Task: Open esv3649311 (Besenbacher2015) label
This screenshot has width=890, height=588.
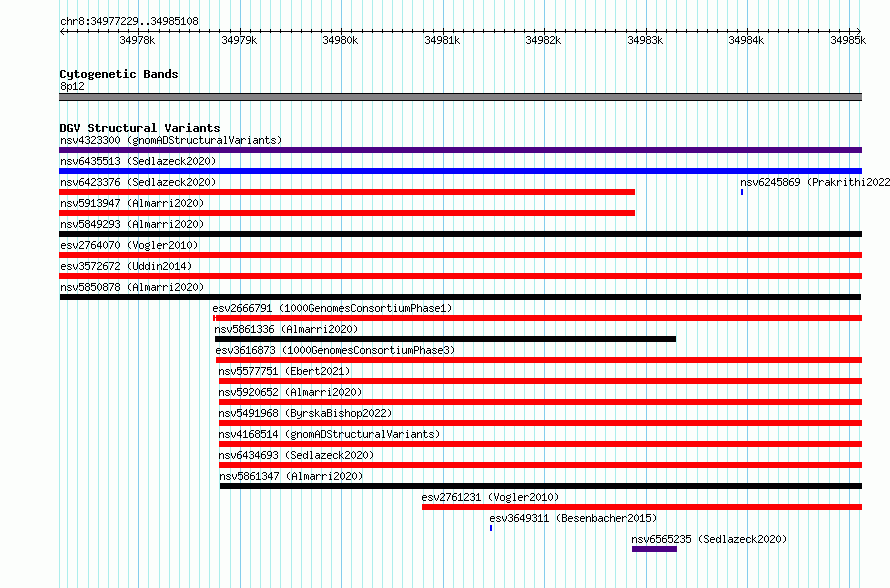Action: pyautogui.click(x=573, y=518)
